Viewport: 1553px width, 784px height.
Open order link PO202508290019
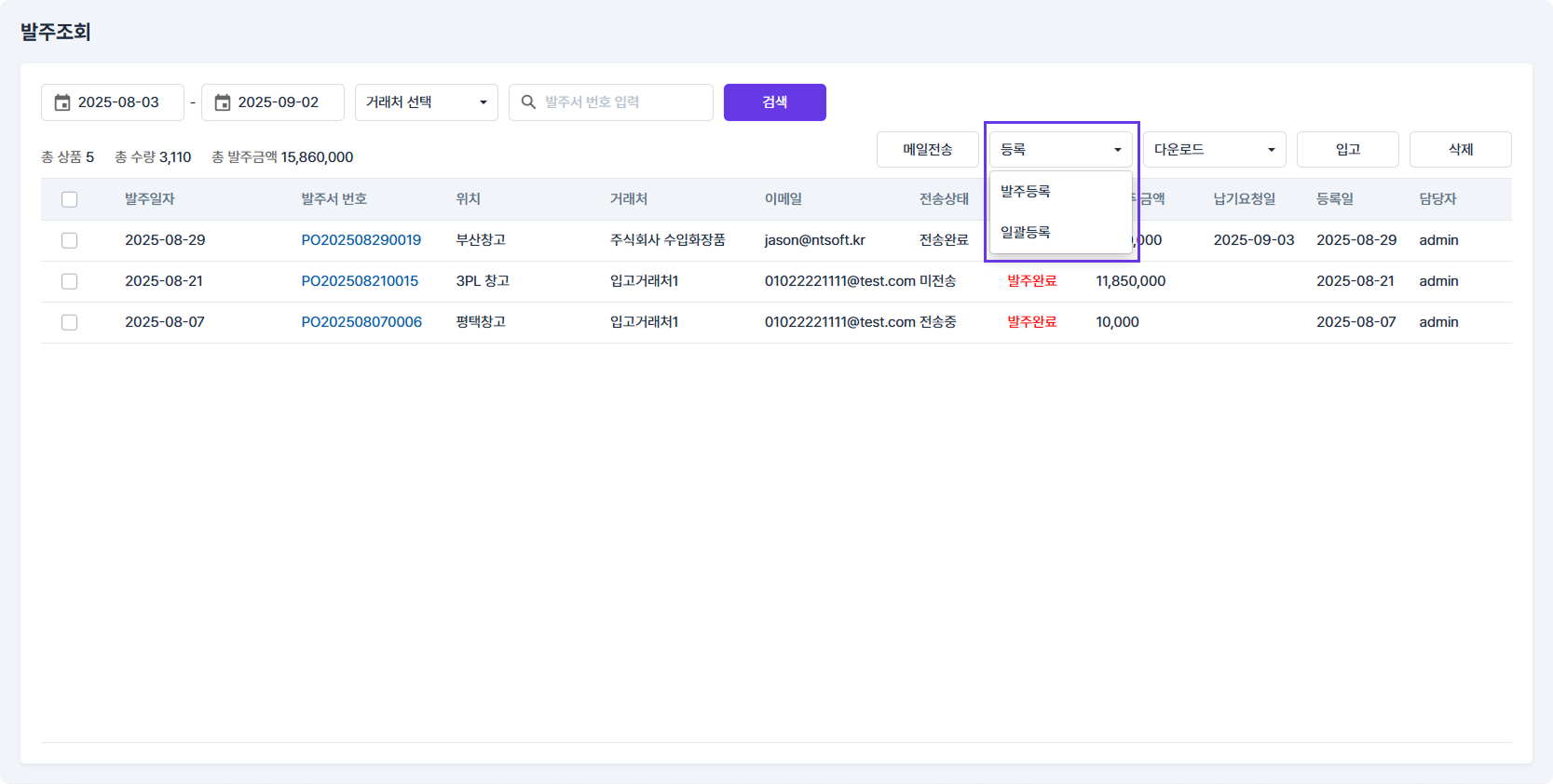pyautogui.click(x=361, y=240)
